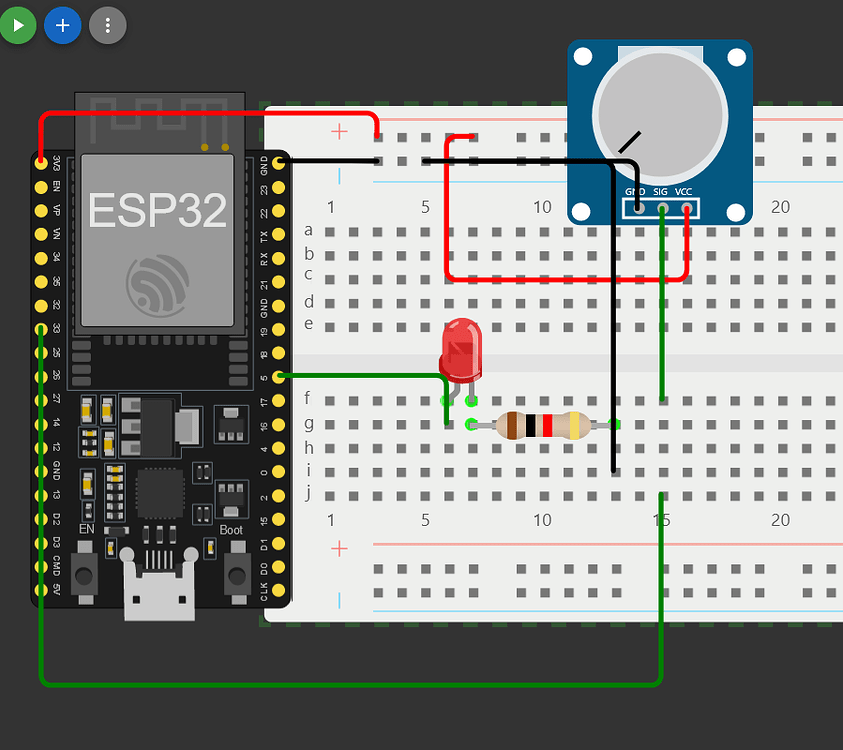Click the SIG pin of the touch sensor
The height and width of the screenshot is (750, 843).
pos(661,209)
